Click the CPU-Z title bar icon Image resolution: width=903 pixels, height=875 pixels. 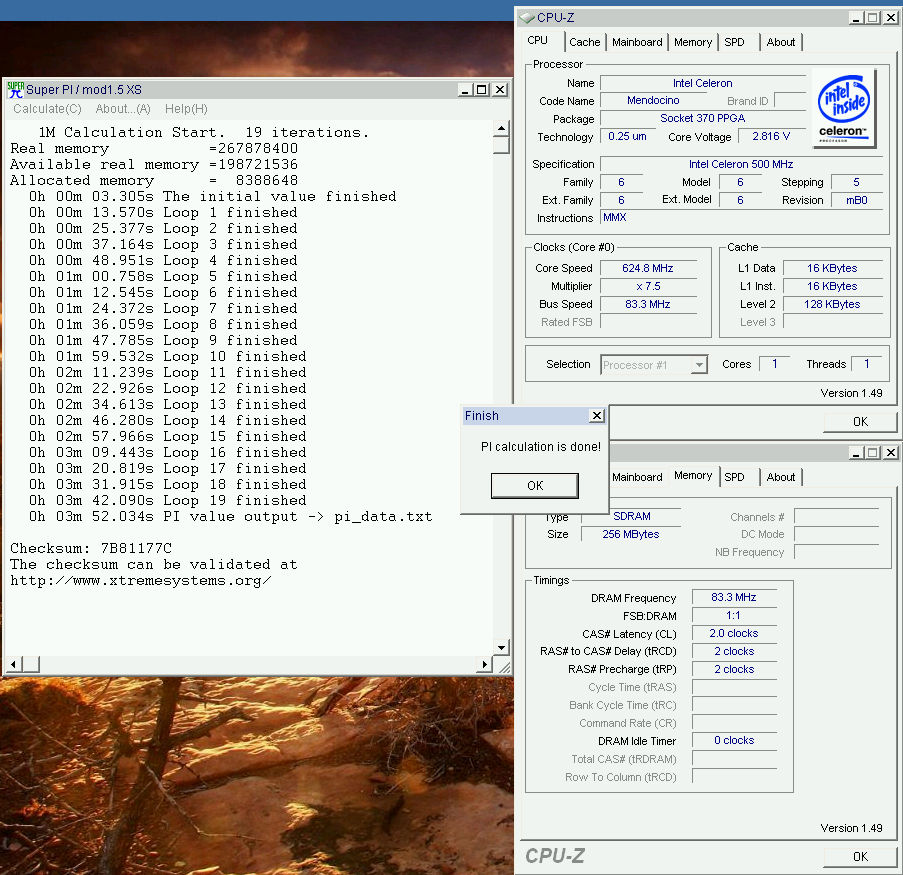click(526, 18)
